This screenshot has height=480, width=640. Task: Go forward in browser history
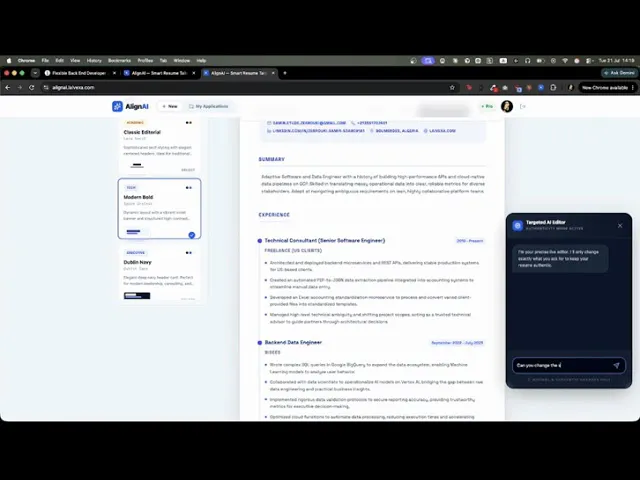coord(20,87)
